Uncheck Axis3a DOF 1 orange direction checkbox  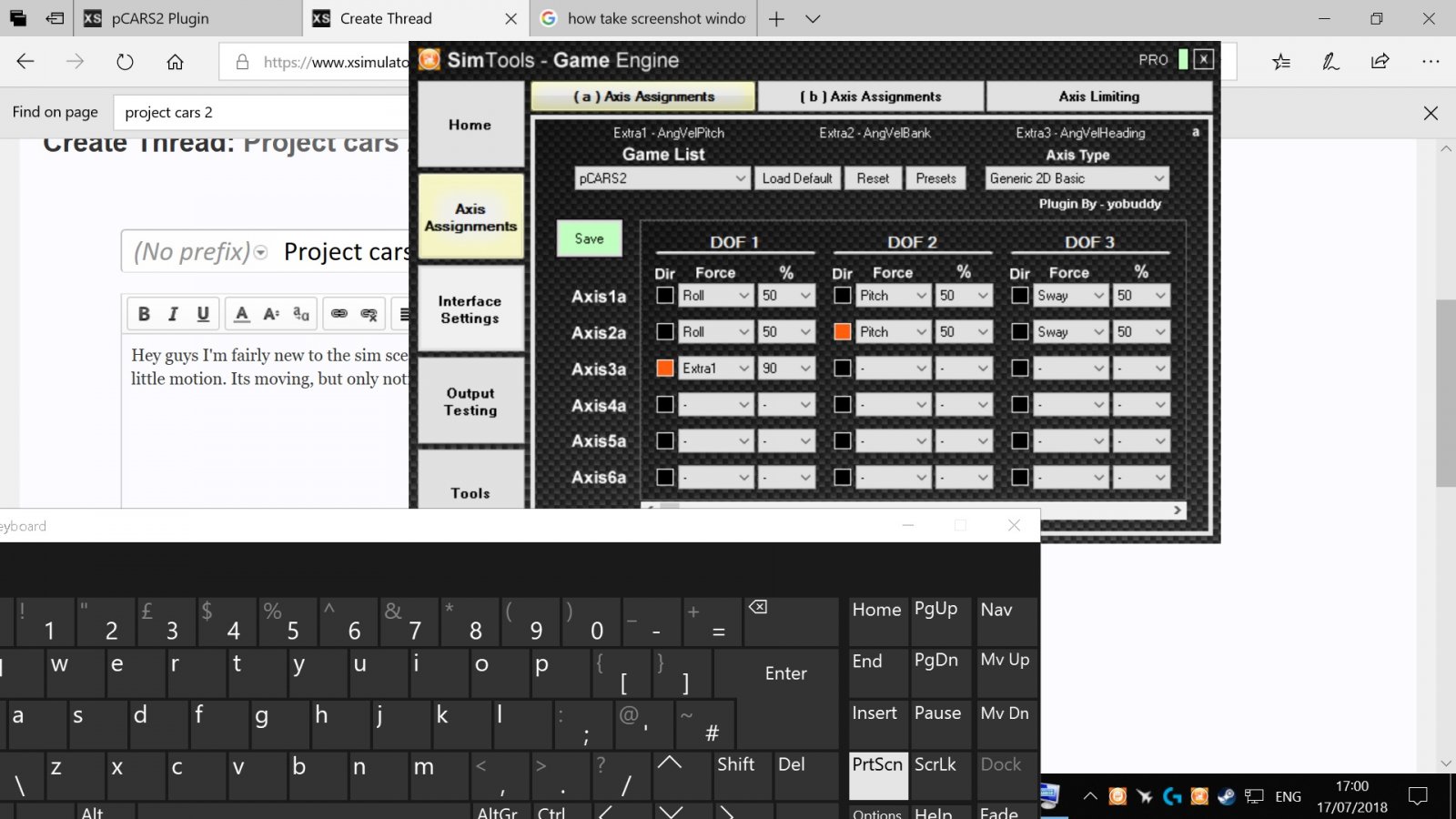click(x=665, y=368)
